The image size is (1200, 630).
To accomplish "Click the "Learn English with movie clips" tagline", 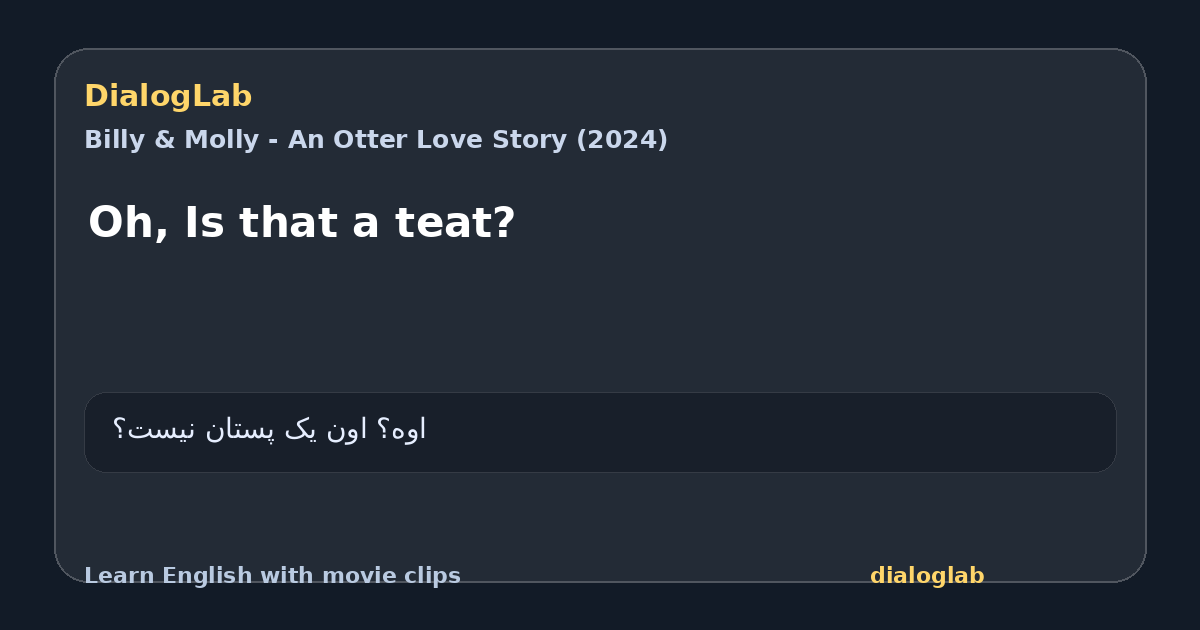I will (x=272, y=576).
